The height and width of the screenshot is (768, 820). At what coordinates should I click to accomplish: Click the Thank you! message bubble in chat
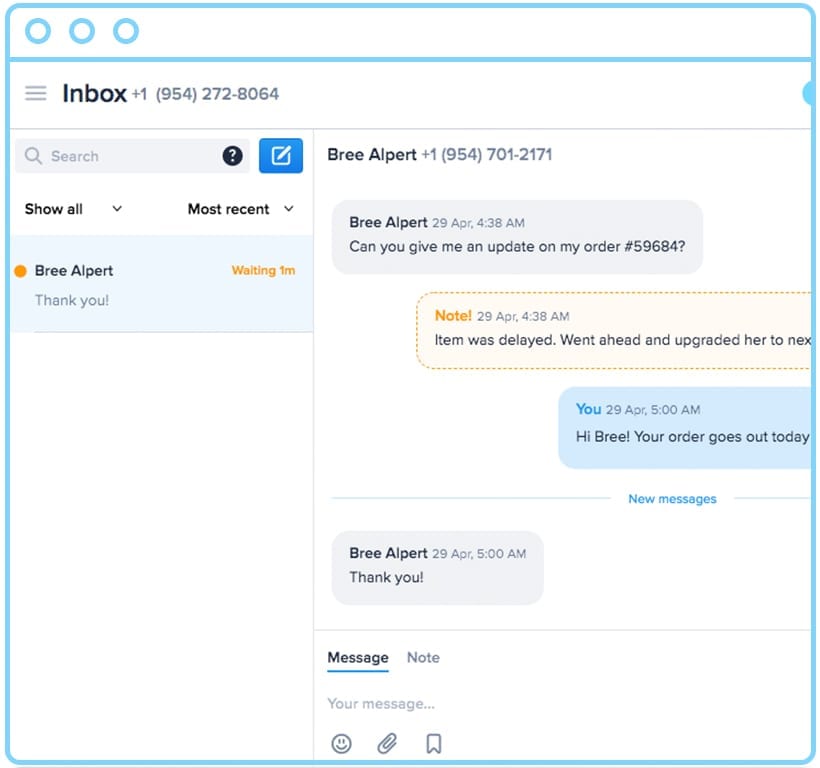[x=438, y=568]
